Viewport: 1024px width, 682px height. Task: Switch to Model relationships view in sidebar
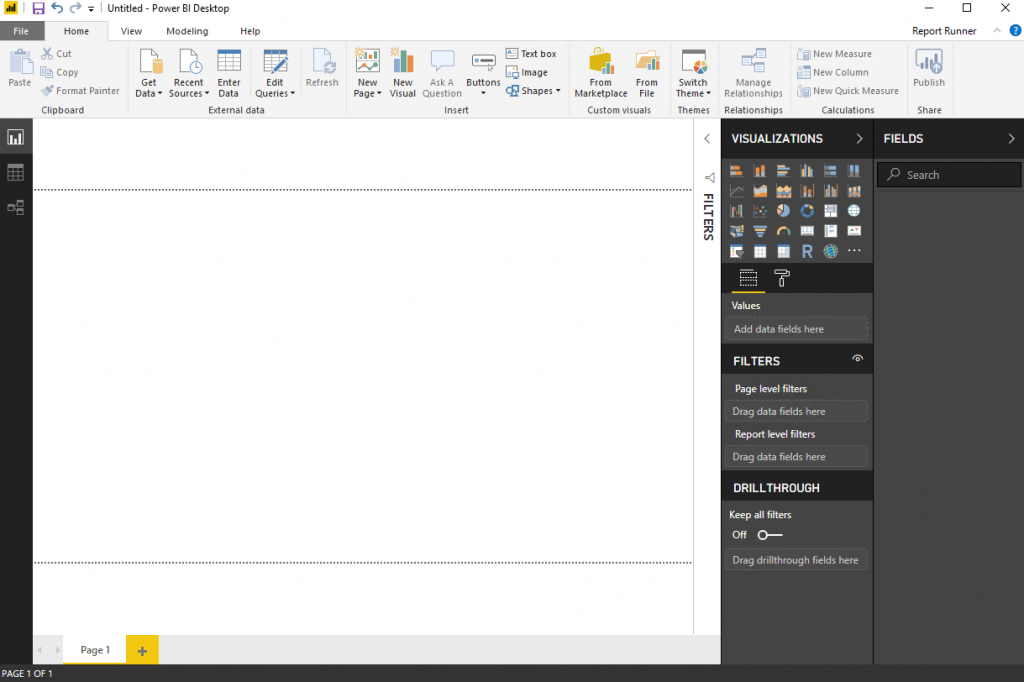click(x=15, y=208)
